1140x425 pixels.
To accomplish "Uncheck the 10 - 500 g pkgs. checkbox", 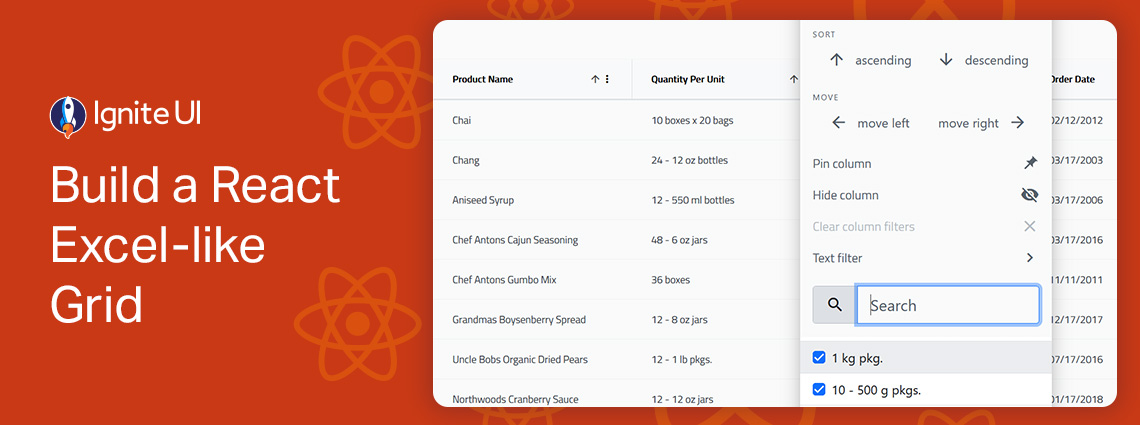I will tap(819, 389).
